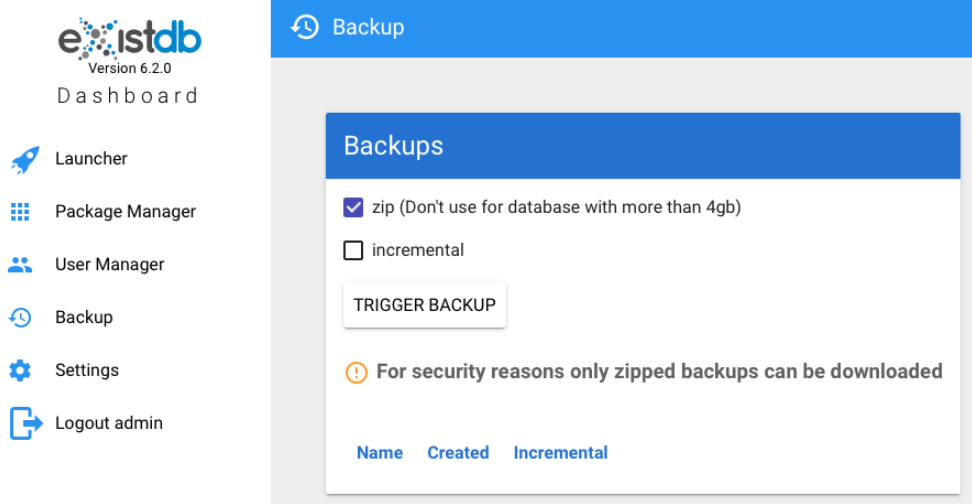Click the orange security warning icon
The height and width of the screenshot is (504, 972).
click(x=356, y=373)
